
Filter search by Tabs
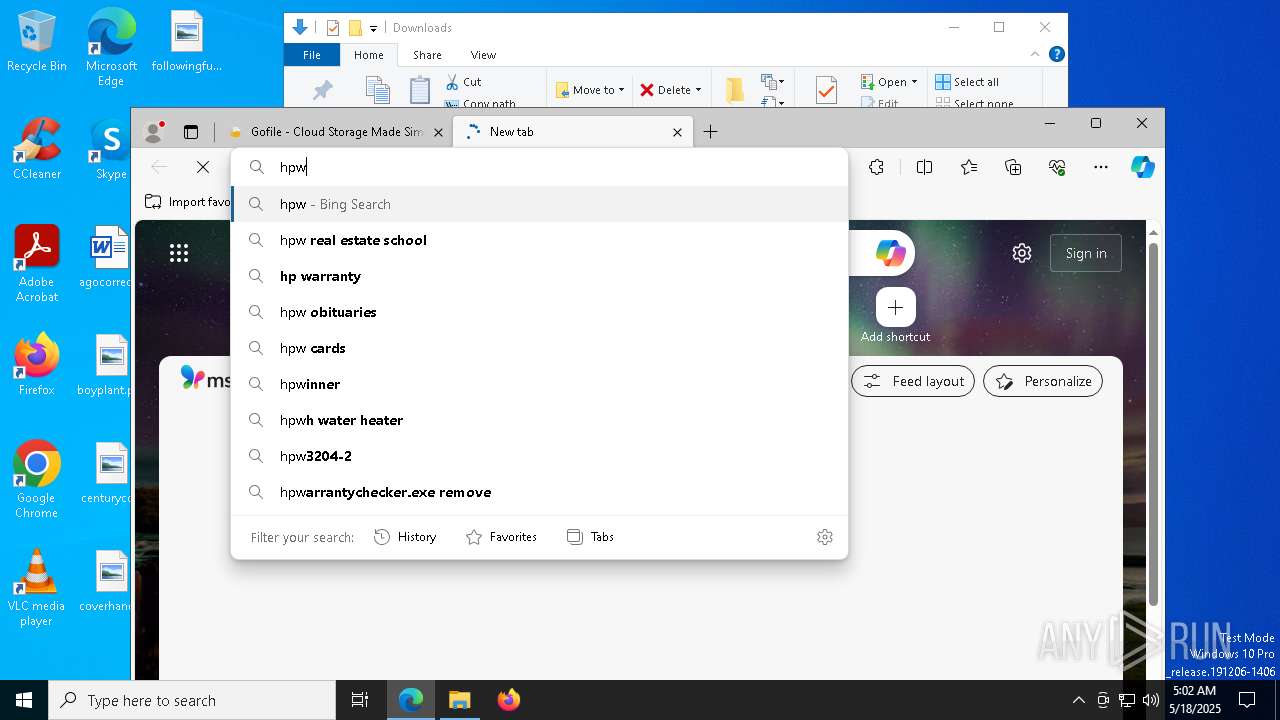pos(590,537)
